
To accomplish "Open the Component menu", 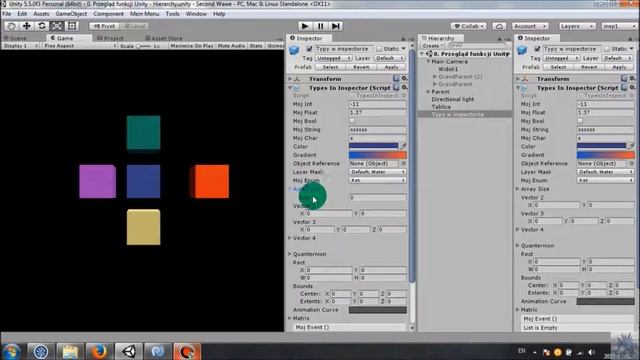I will point(108,14).
